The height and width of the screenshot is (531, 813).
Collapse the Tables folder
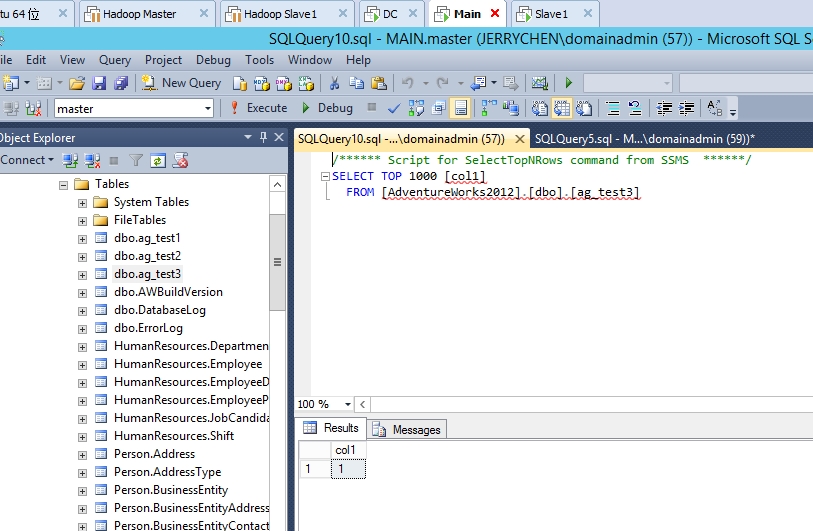(63, 185)
